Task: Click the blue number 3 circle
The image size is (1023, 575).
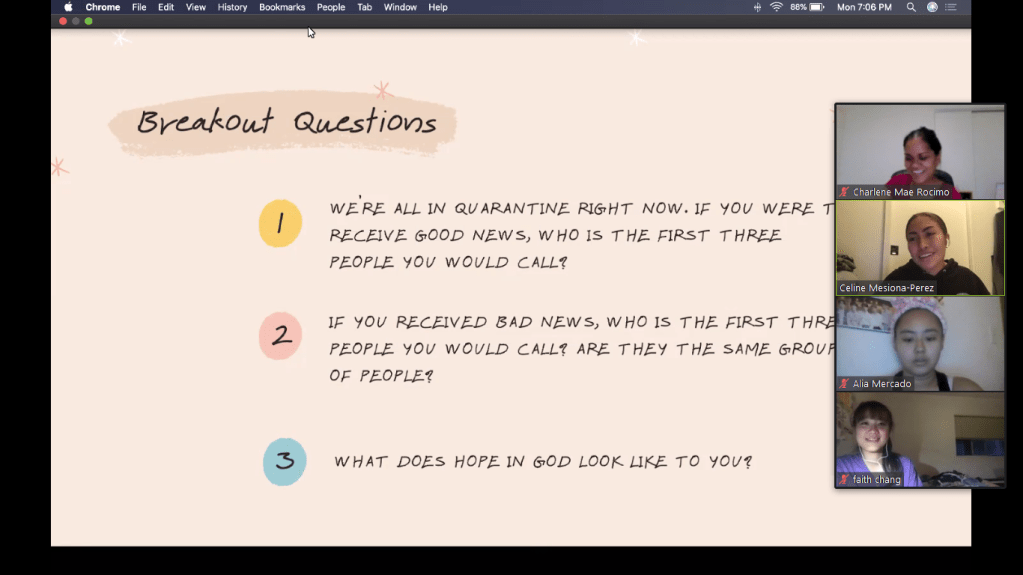Action: [284, 461]
